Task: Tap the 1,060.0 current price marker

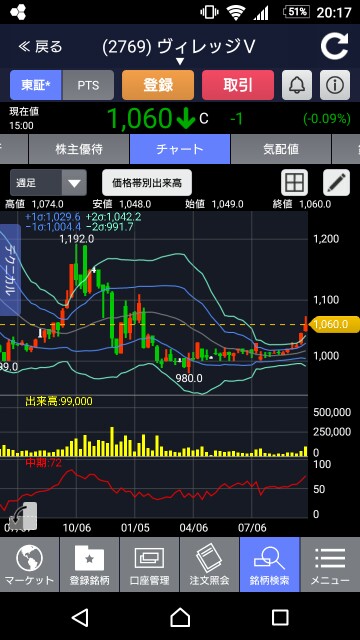Action: click(x=334, y=324)
